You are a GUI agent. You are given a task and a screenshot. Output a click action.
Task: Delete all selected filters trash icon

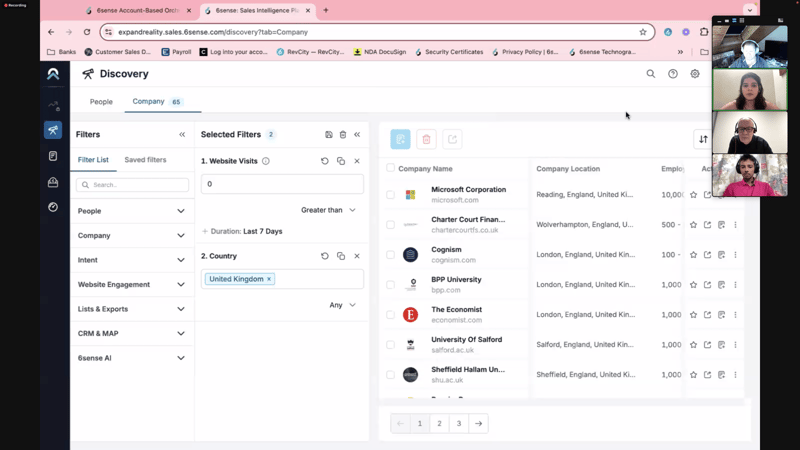coord(343,135)
